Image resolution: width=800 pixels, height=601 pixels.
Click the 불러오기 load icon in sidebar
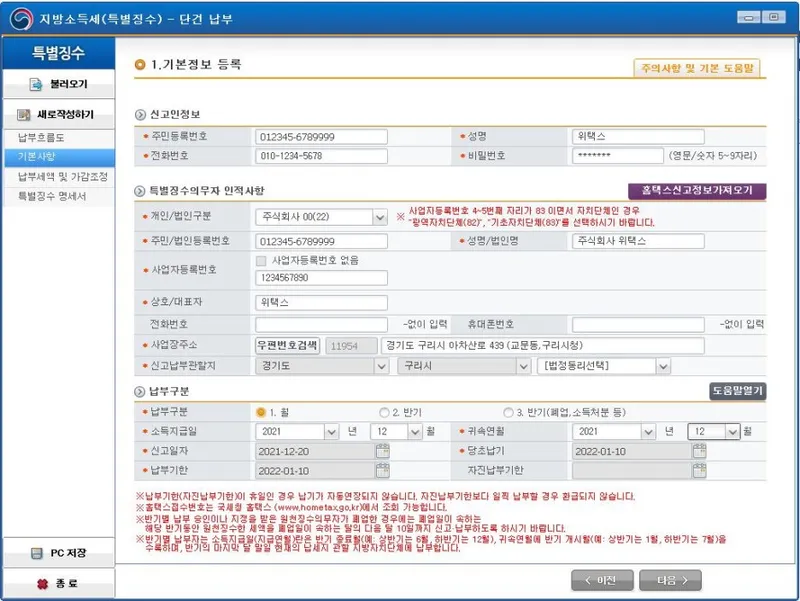point(36,84)
